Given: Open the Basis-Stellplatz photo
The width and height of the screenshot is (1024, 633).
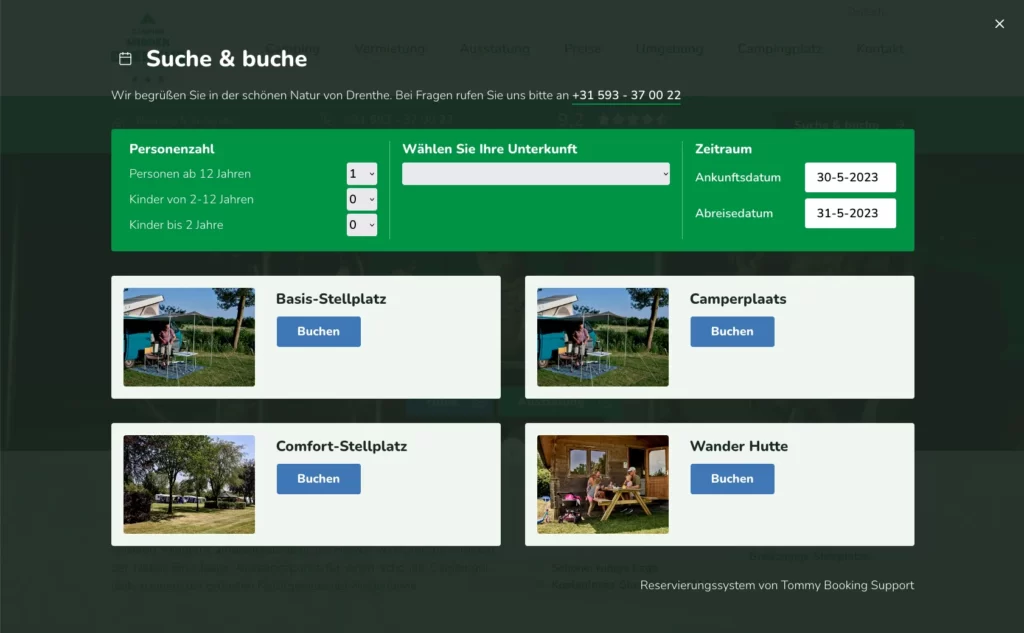Looking at the screenshot, I should coord(189,337).
